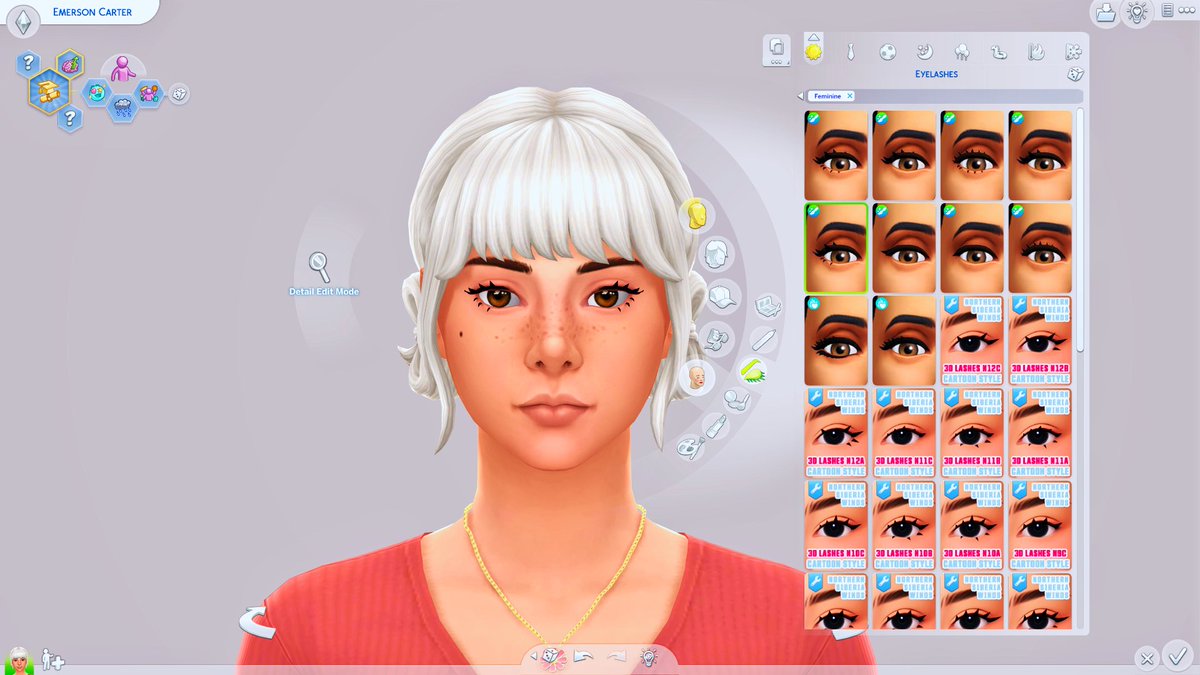Choose the 3D Lashes N11B thumbnail
This screenshot has height=675, width=1200.
pyautogui.click(x=972, y=433)
